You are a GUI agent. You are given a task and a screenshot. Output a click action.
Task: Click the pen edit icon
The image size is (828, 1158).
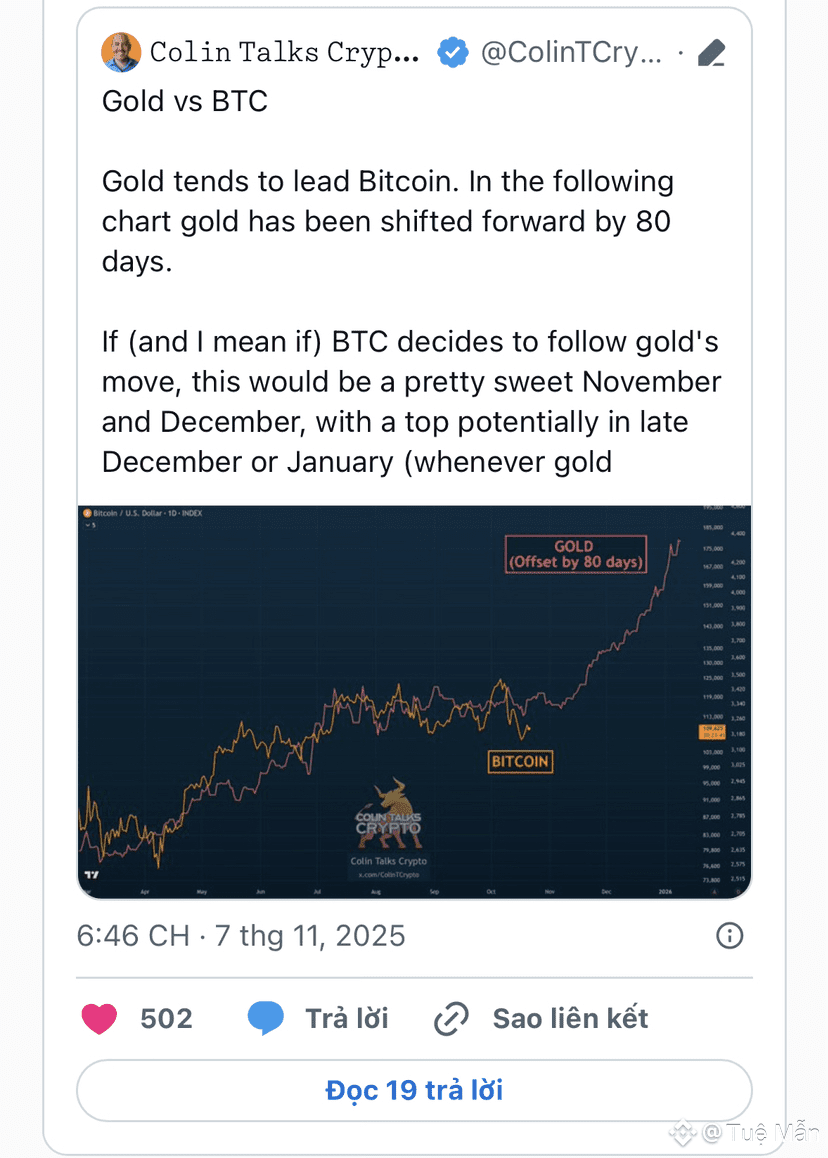click(711, 53)
